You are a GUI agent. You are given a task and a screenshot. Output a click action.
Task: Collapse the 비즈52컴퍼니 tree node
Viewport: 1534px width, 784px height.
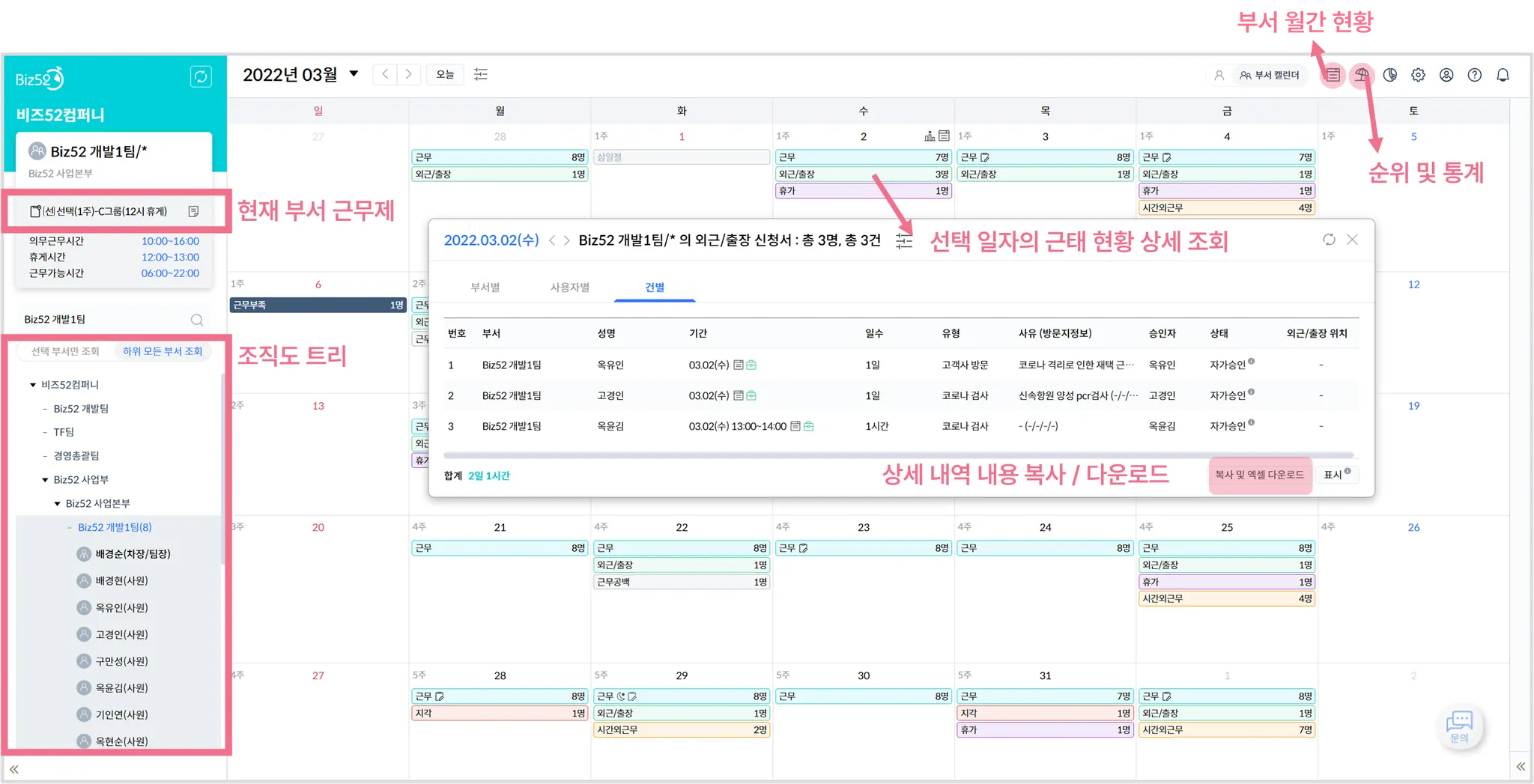click(x=33, y=385)
